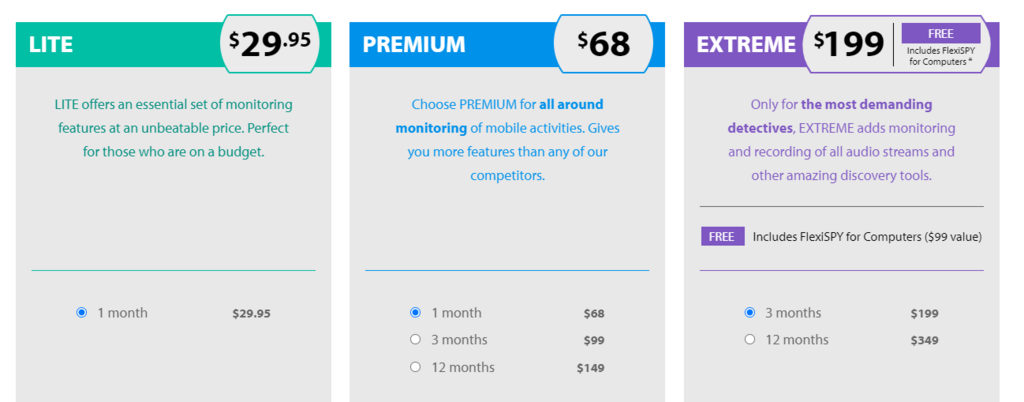Click the $349 price for 12 months

(925, 340)
